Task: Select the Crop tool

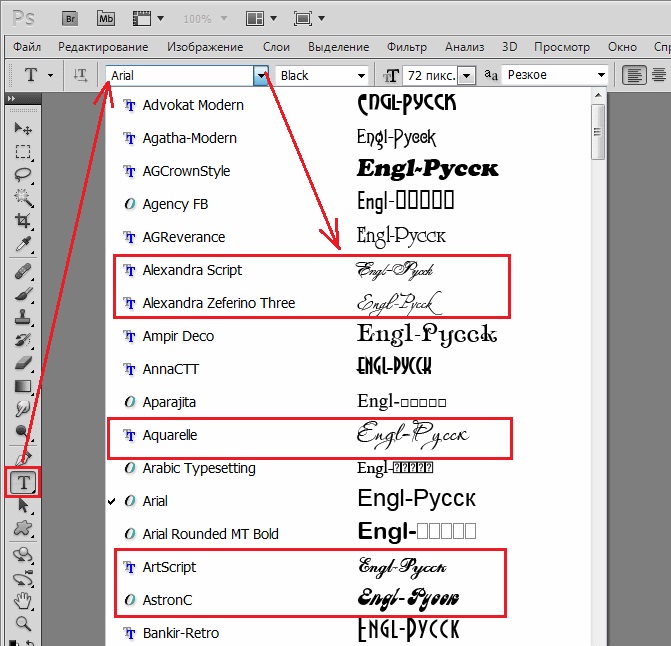Action: tap(23, 220)
